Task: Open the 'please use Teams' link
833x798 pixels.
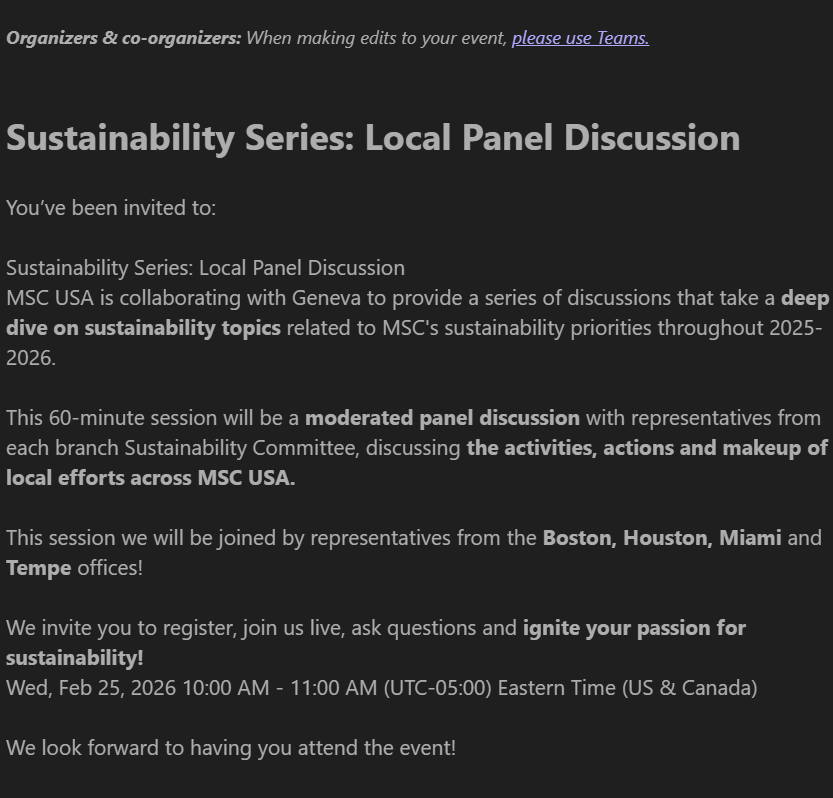Action: click(580, 38)
